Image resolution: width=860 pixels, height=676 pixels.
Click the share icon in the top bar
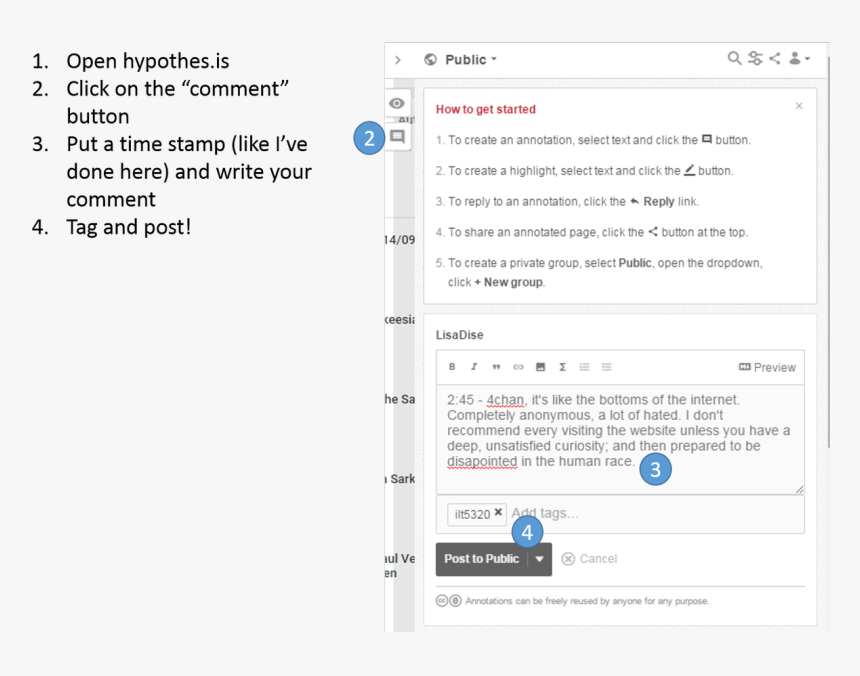(774, 58)
